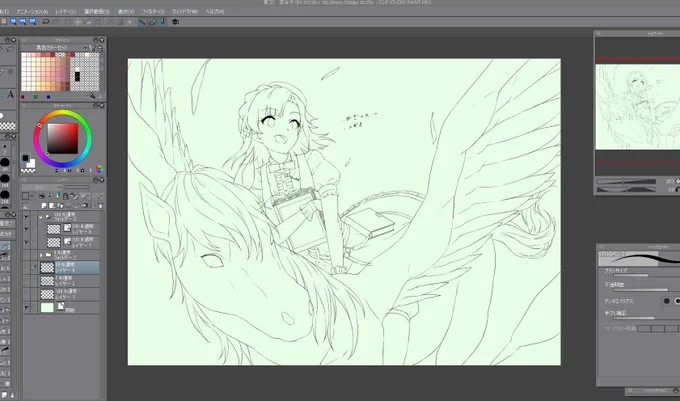Click the blue swatch below the color set
Screen dimensions: 680x401
(48, 97)
